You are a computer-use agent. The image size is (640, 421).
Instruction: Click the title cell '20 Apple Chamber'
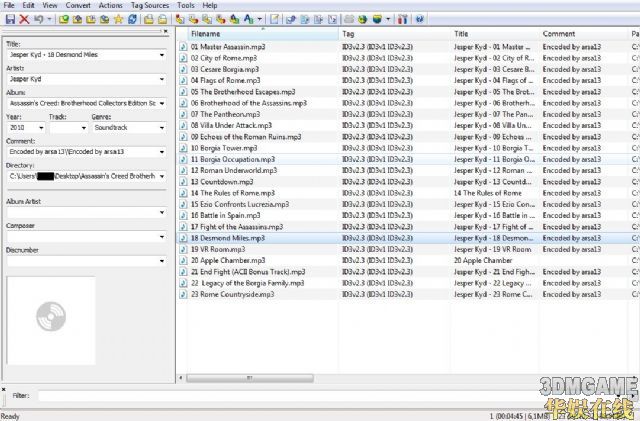click(483, 261)
